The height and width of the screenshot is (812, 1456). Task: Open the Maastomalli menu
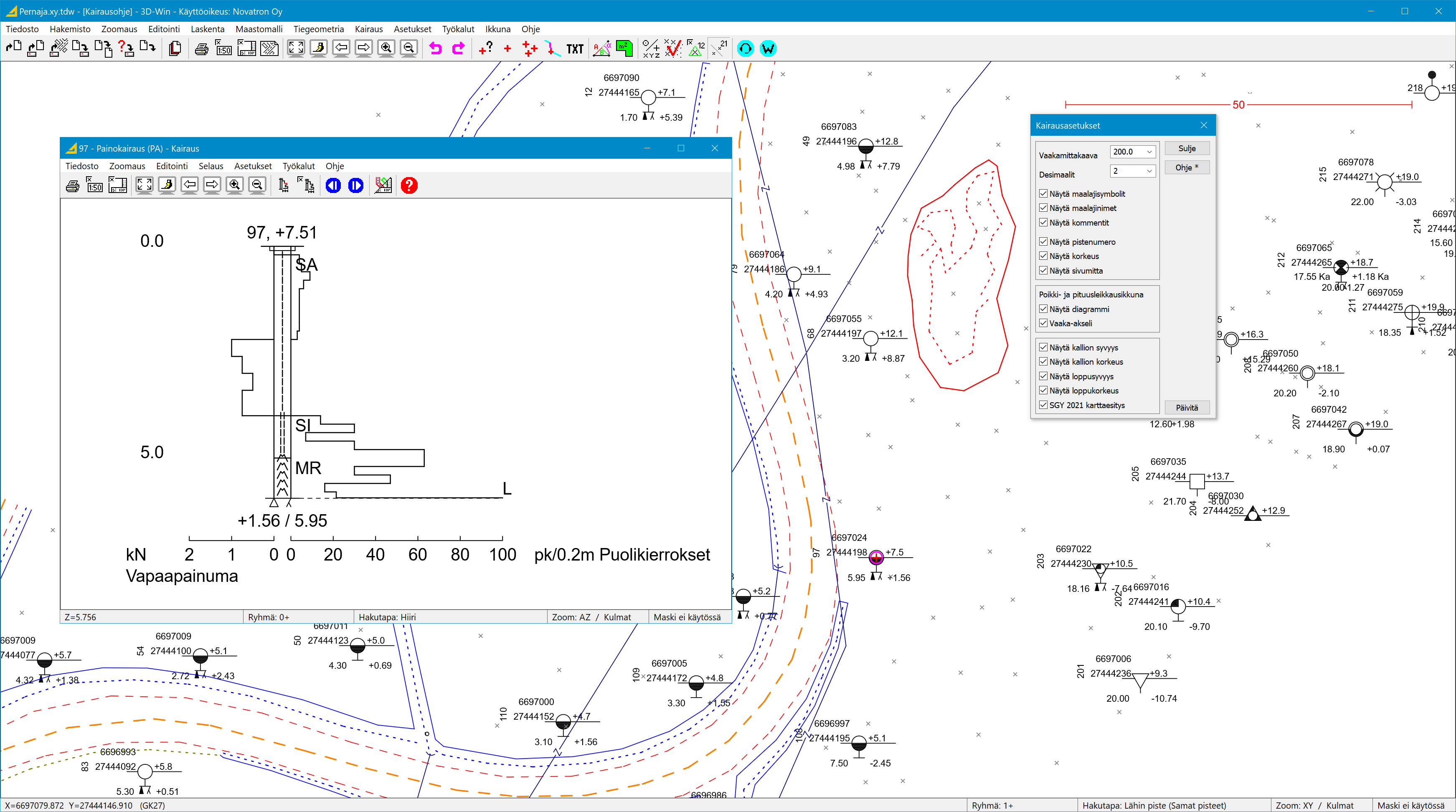pyautogui.click(x=259, y=29)
